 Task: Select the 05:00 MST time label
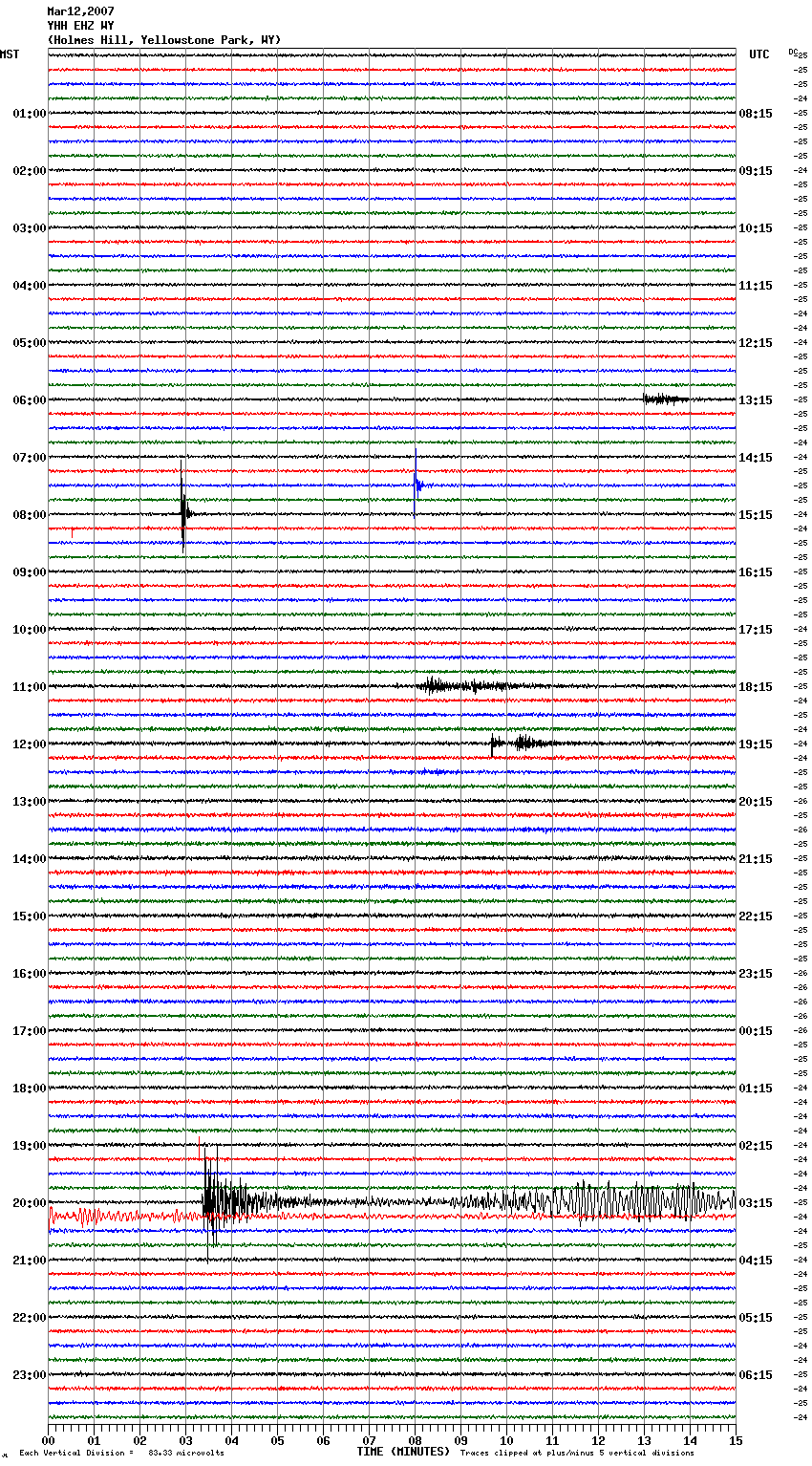click(x=29, y=343)
